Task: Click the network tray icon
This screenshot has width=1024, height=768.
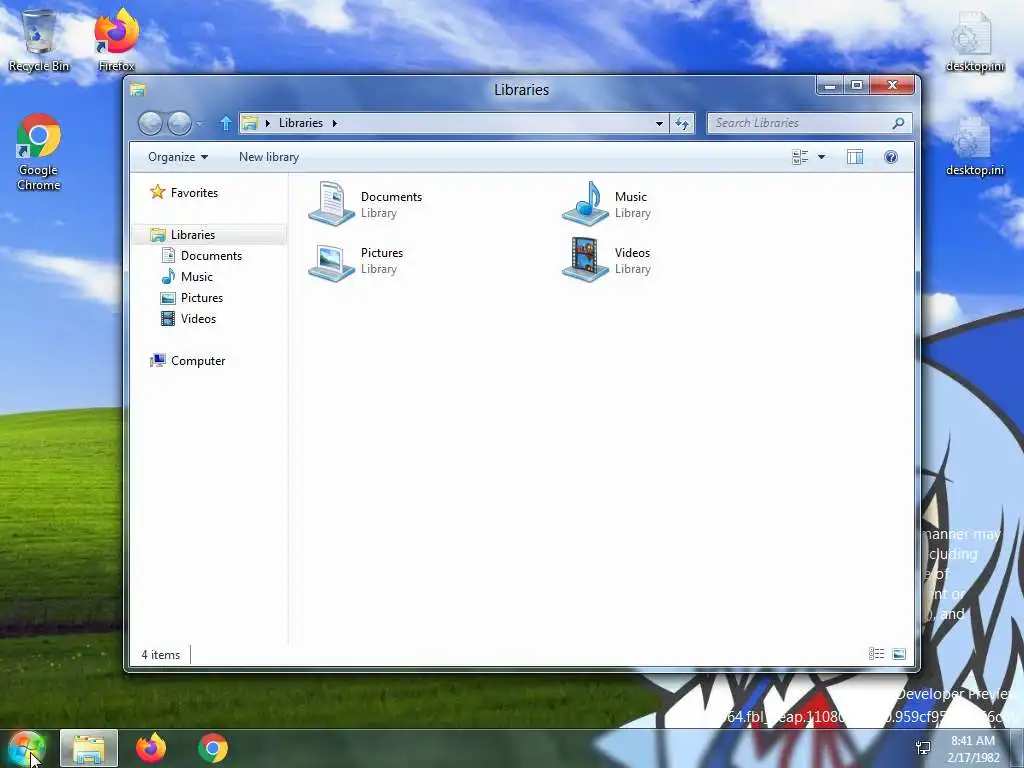Action: 923,748
